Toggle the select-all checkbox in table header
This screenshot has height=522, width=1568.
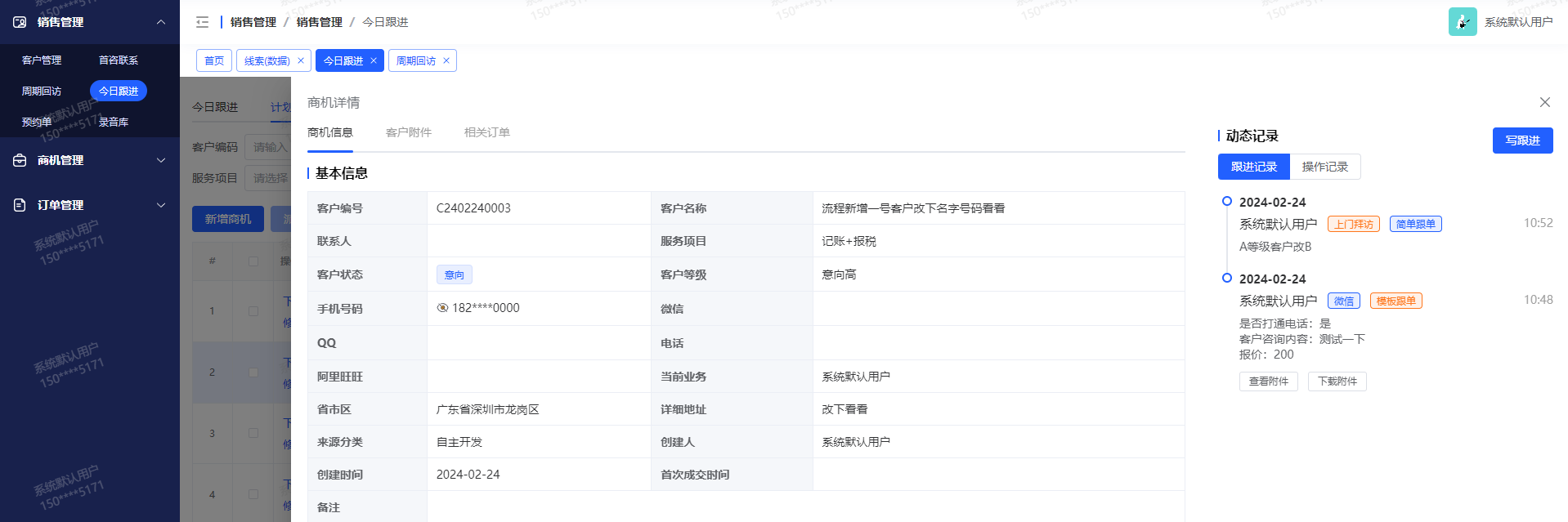[x=253, y=261]
